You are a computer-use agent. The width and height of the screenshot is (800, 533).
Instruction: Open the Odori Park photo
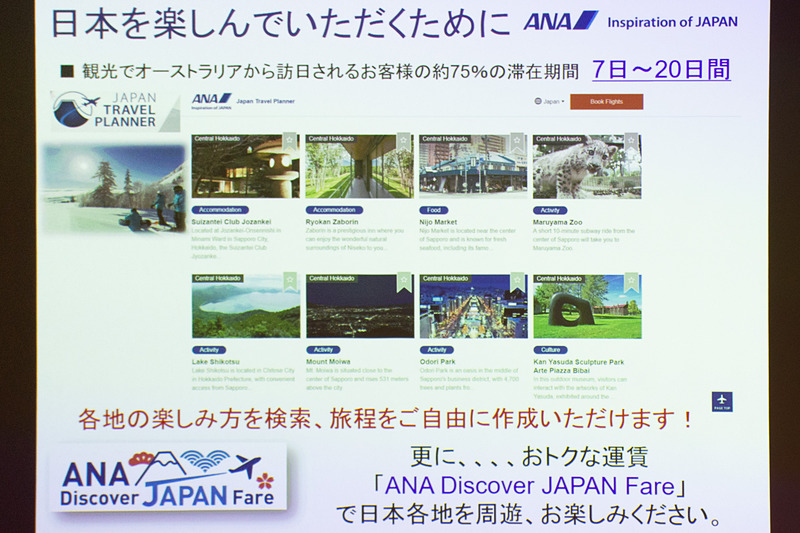(473, 306)
